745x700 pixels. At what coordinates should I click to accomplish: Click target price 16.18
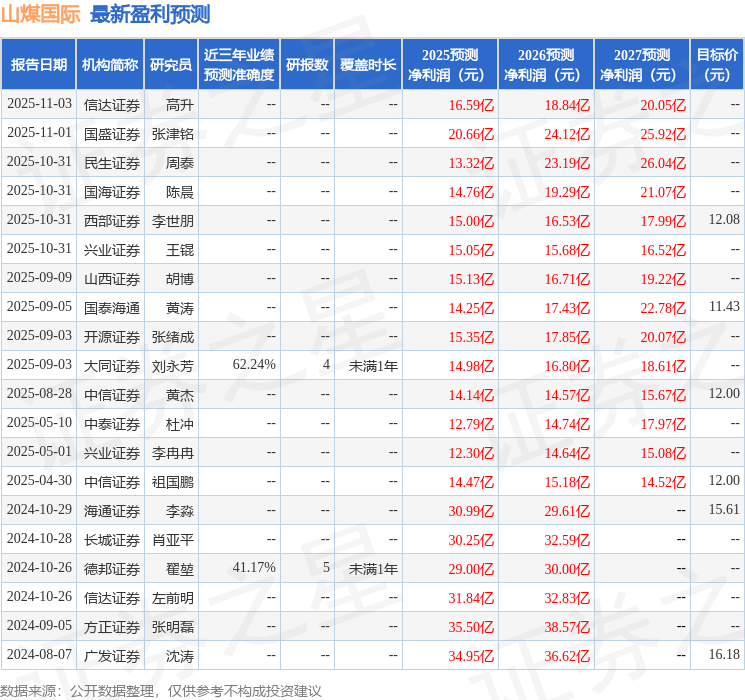point(724,654)
